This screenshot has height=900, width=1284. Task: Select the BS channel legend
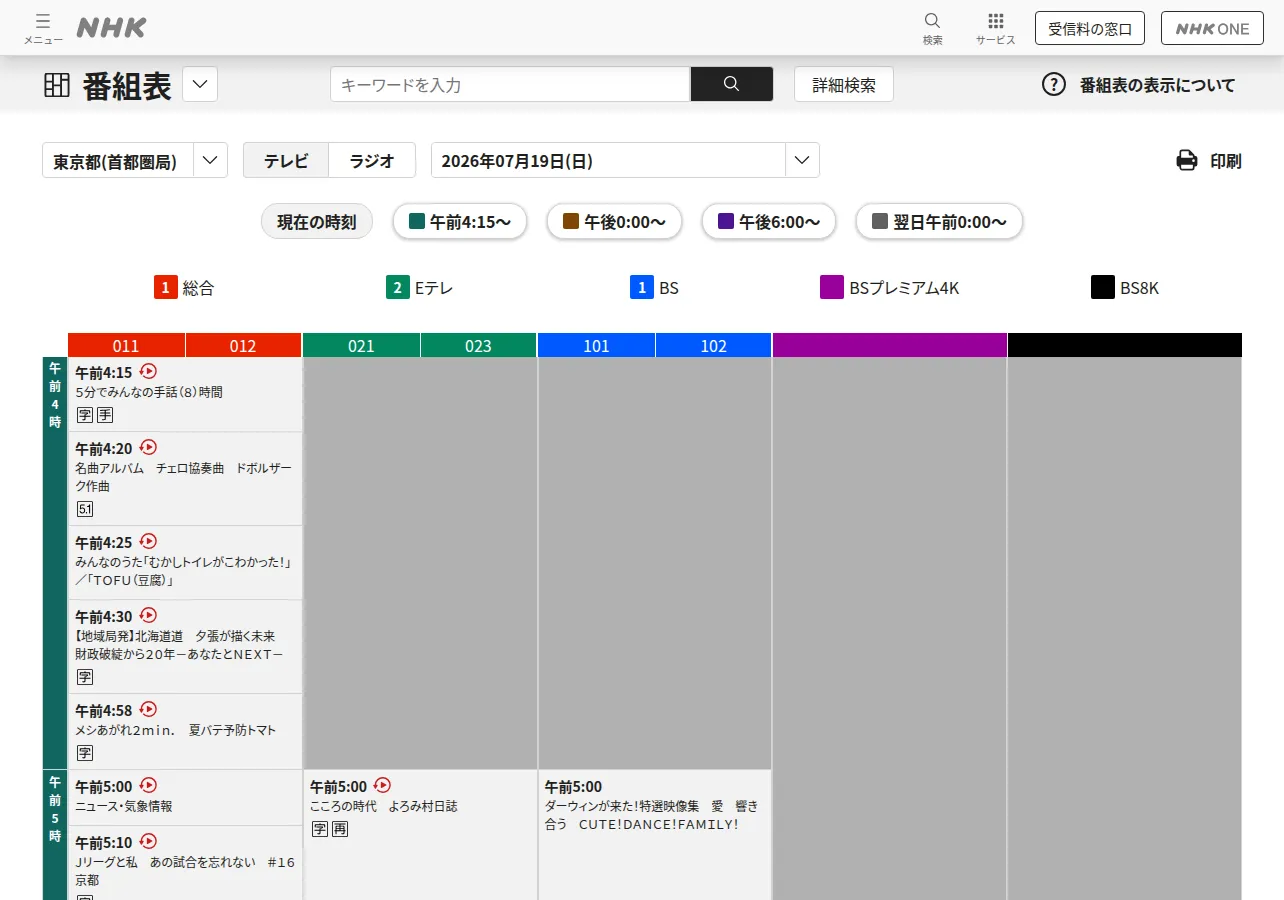[655, 288]
